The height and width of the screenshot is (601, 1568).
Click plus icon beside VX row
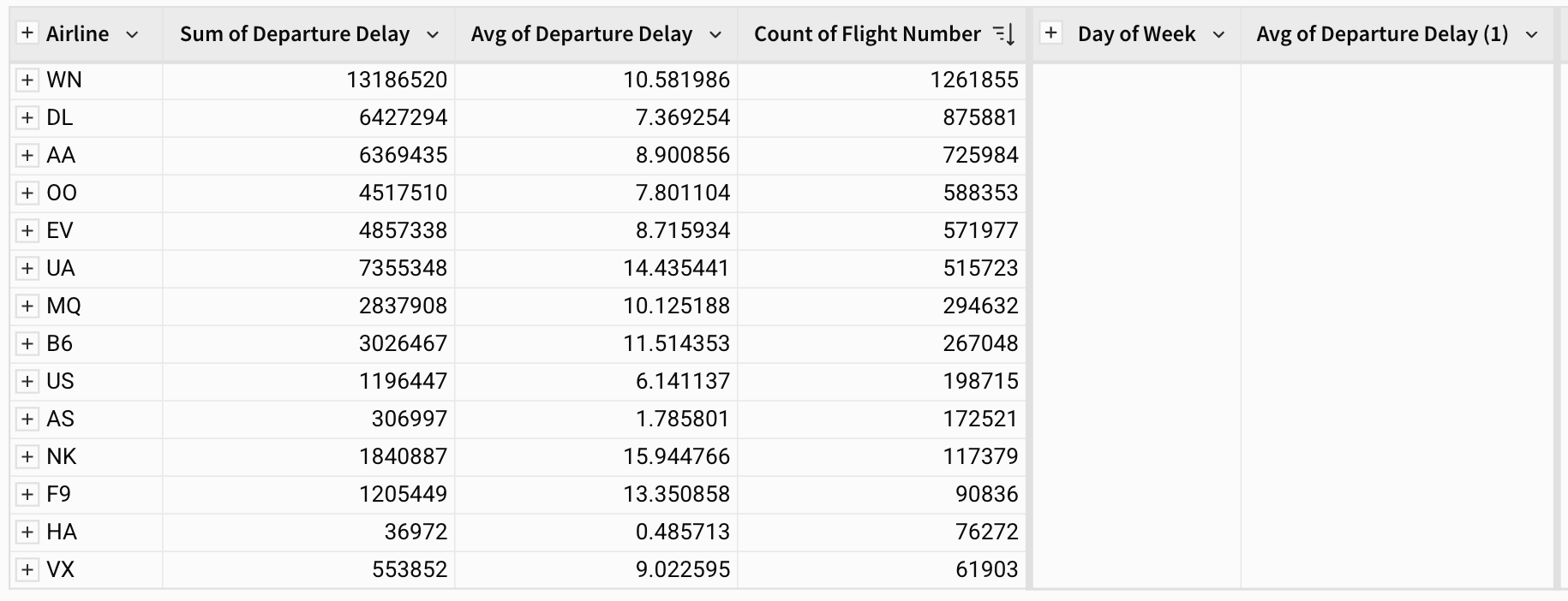pyautogui.click(x=27, y=569)
